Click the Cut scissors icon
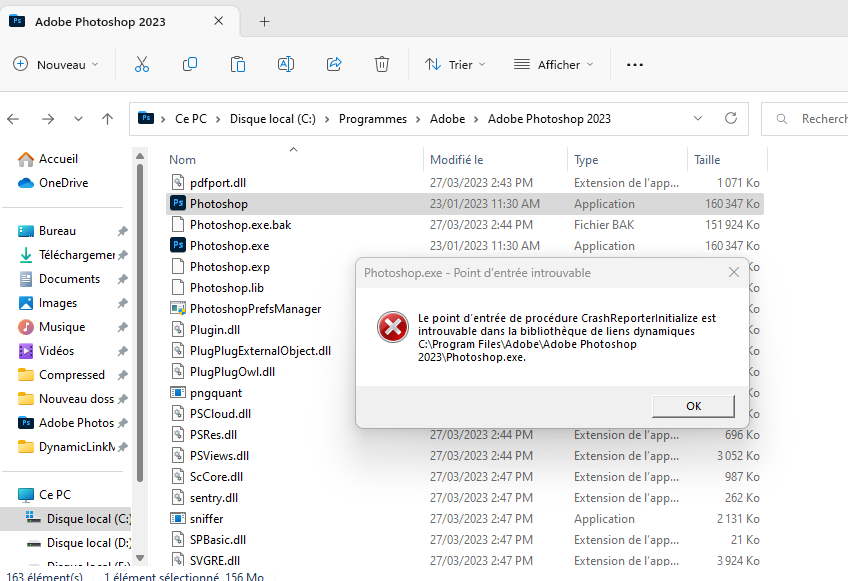 point(142,64)
